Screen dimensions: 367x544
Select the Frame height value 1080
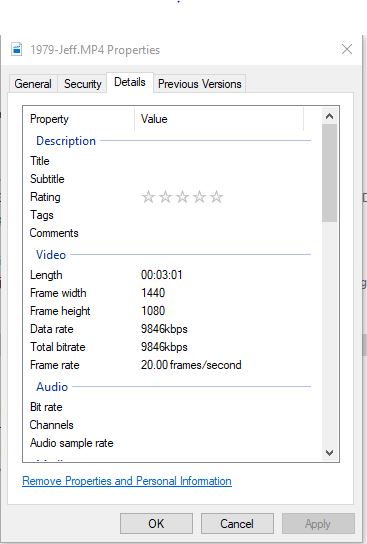click(x=153, y=311)
